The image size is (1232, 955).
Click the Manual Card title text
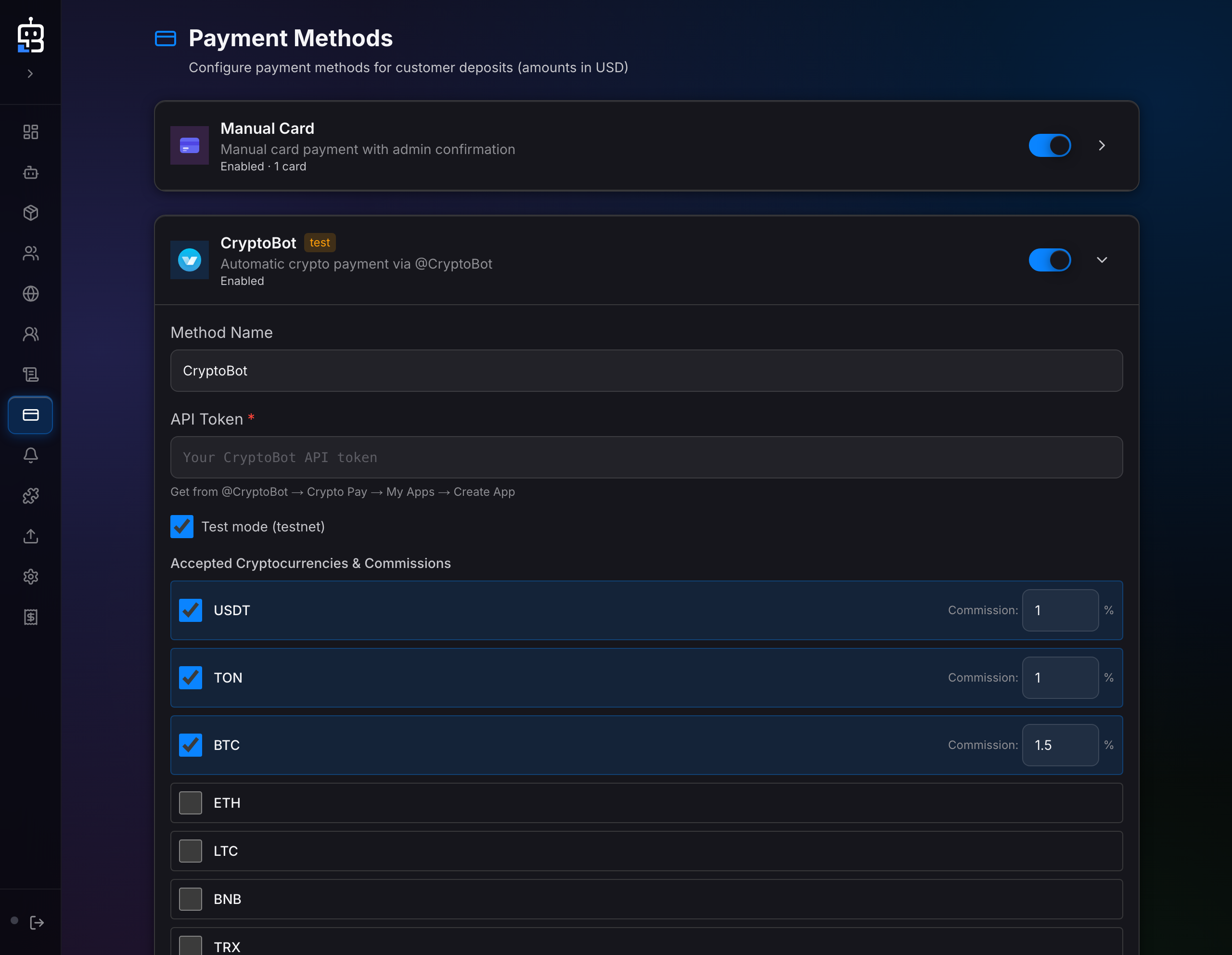pos(268,129)
